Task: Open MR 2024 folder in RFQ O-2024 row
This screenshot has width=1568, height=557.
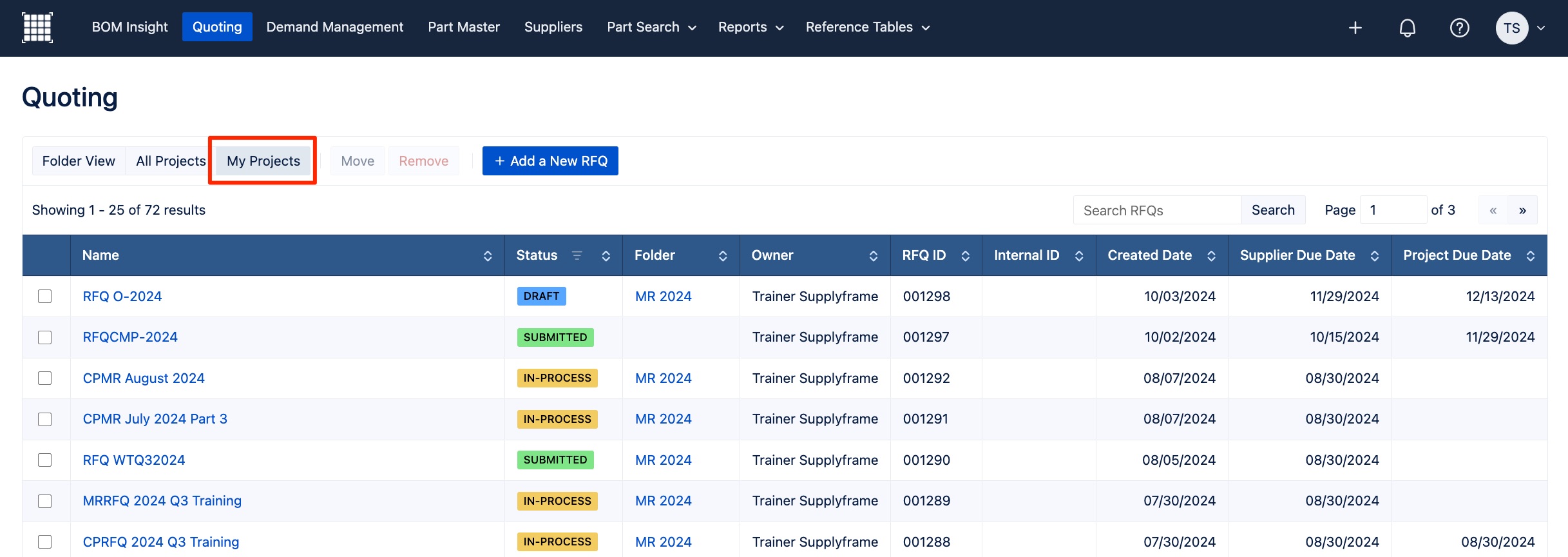Action: 664,297
